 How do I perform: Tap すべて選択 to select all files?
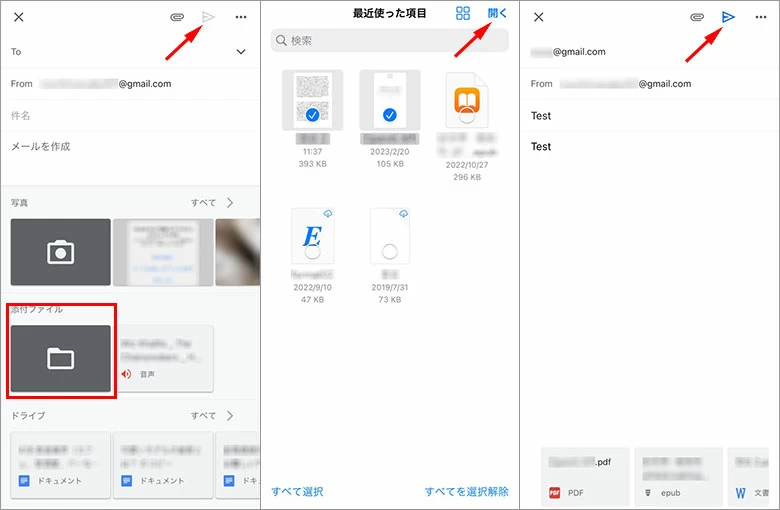tap(297, 491)
